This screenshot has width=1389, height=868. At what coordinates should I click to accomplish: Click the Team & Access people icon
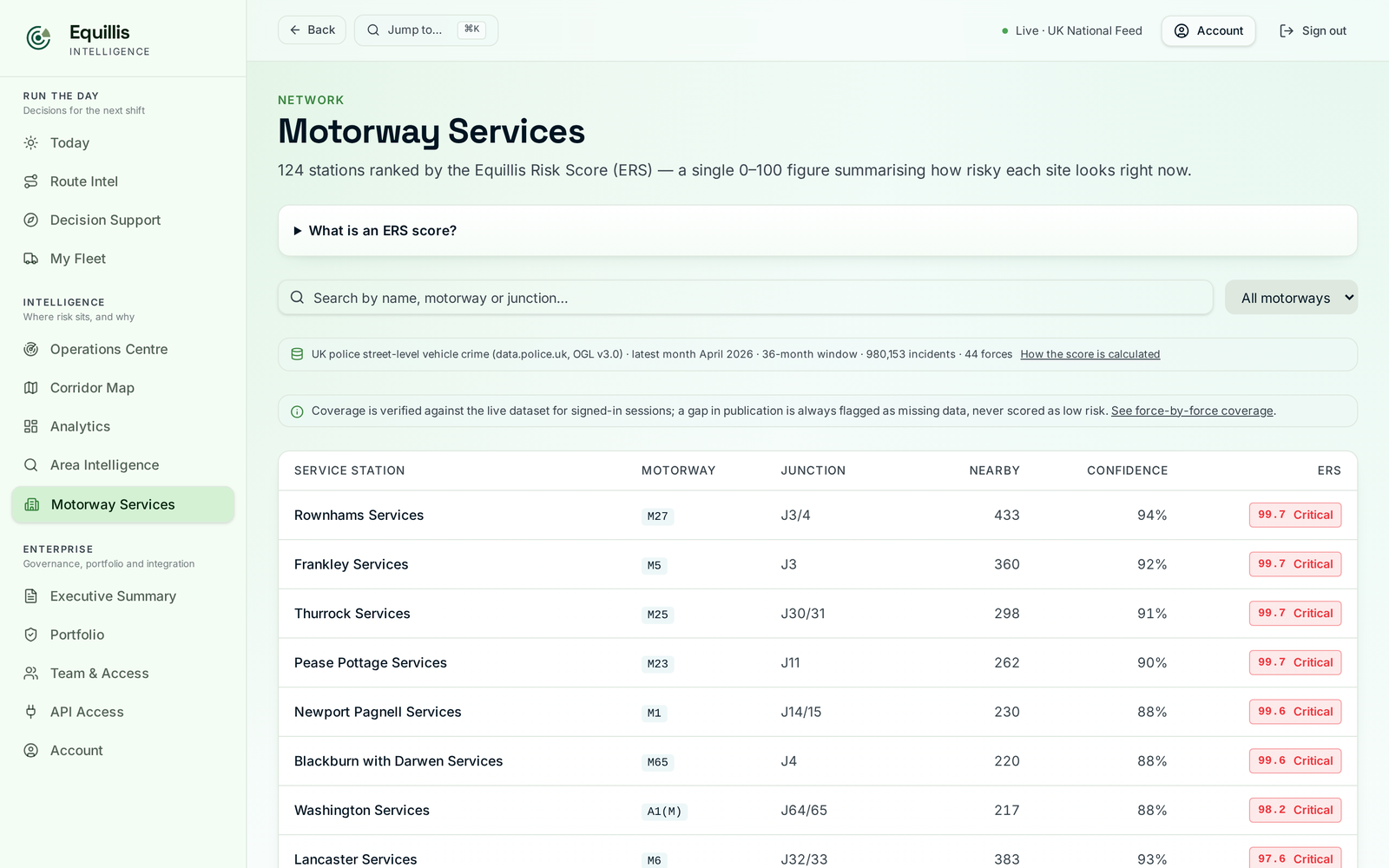[x=31, y=674]
